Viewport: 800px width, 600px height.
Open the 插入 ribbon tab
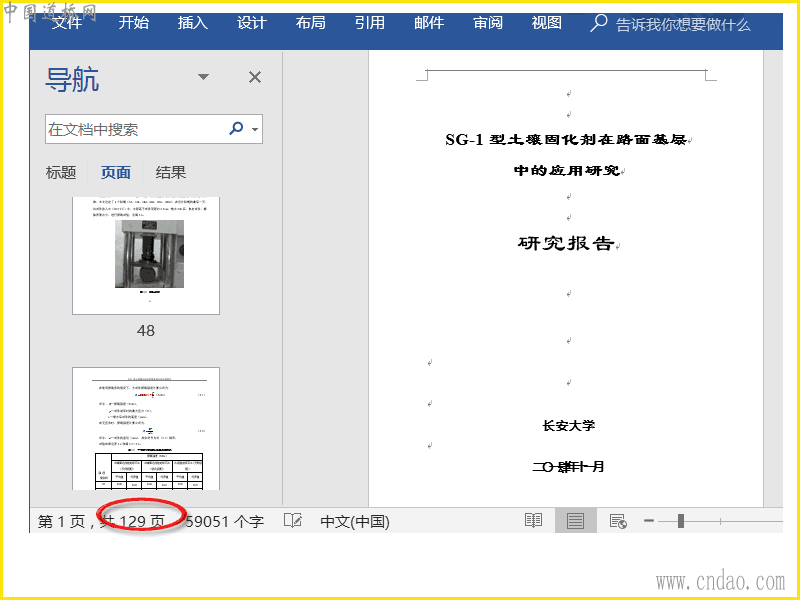pos(193,23)
